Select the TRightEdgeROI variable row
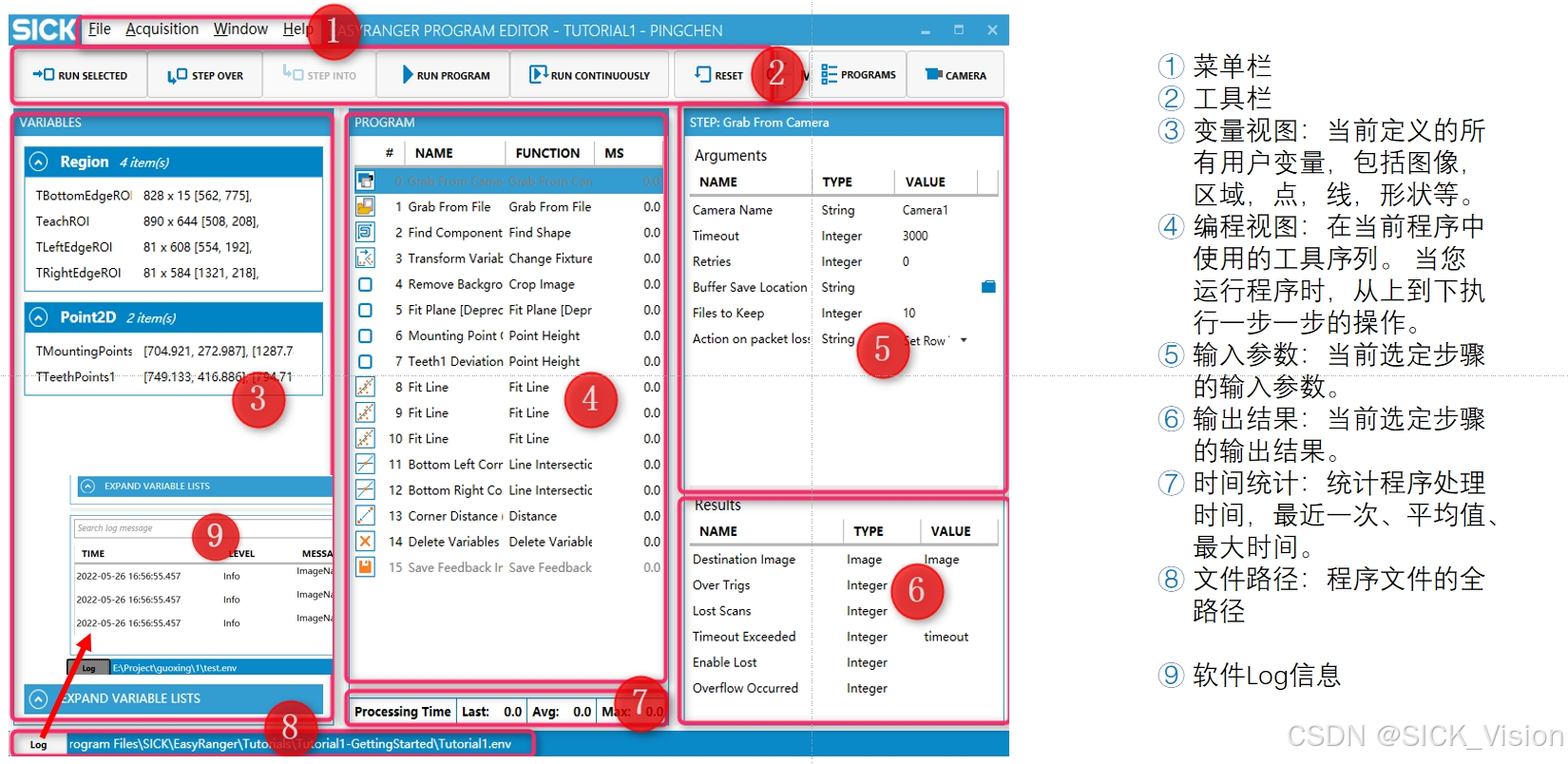The image size is (1568, 764). point(174,273)
